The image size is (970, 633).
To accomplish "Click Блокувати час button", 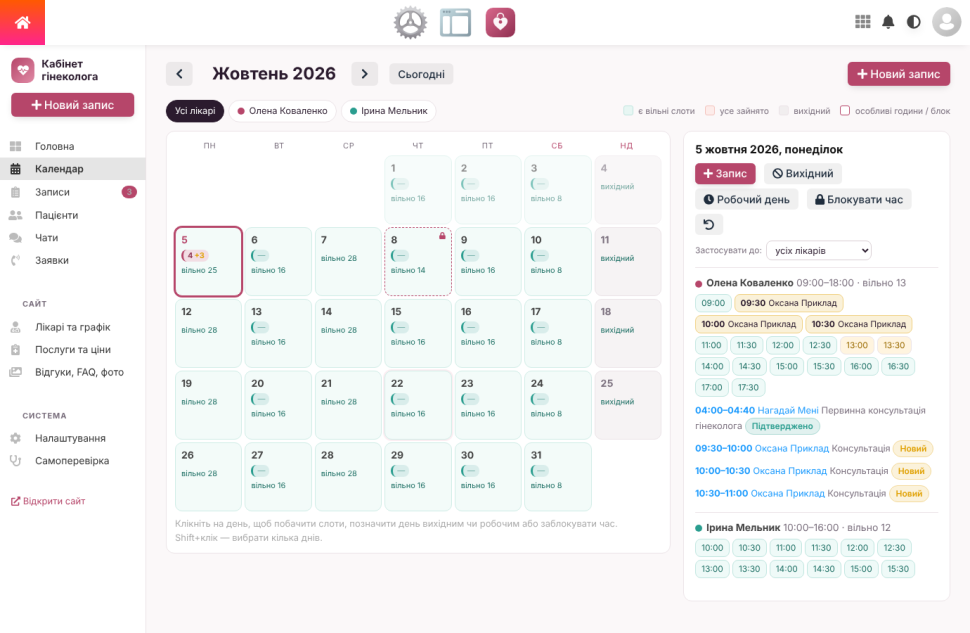I will pos(859,199).
